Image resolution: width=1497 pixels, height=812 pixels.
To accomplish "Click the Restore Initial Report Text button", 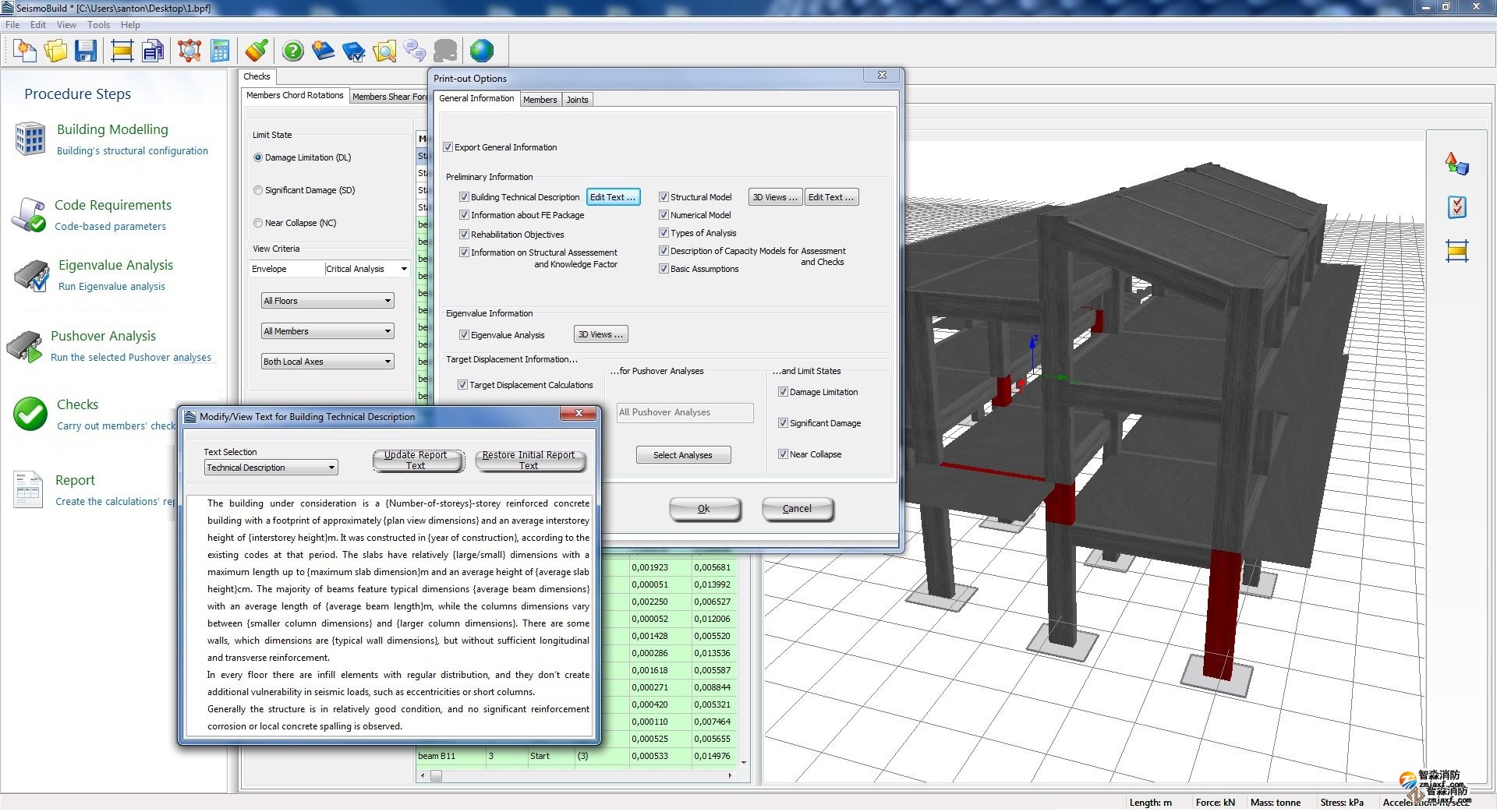I will [x=529, y=461].
